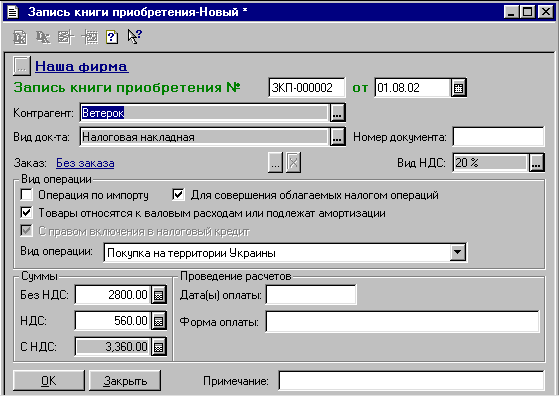559x396 pixels.
Task: Click the document icon in the title bar
Action: [13, 12]
